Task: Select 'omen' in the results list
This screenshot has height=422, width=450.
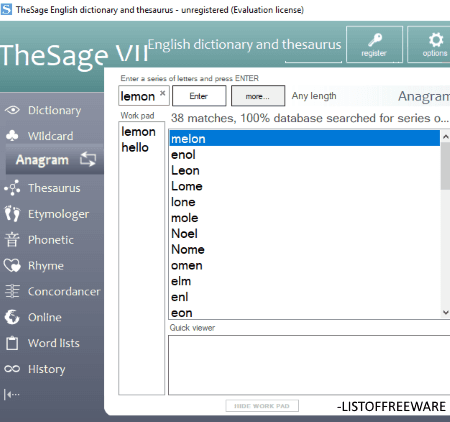Action: coord(305,265)
